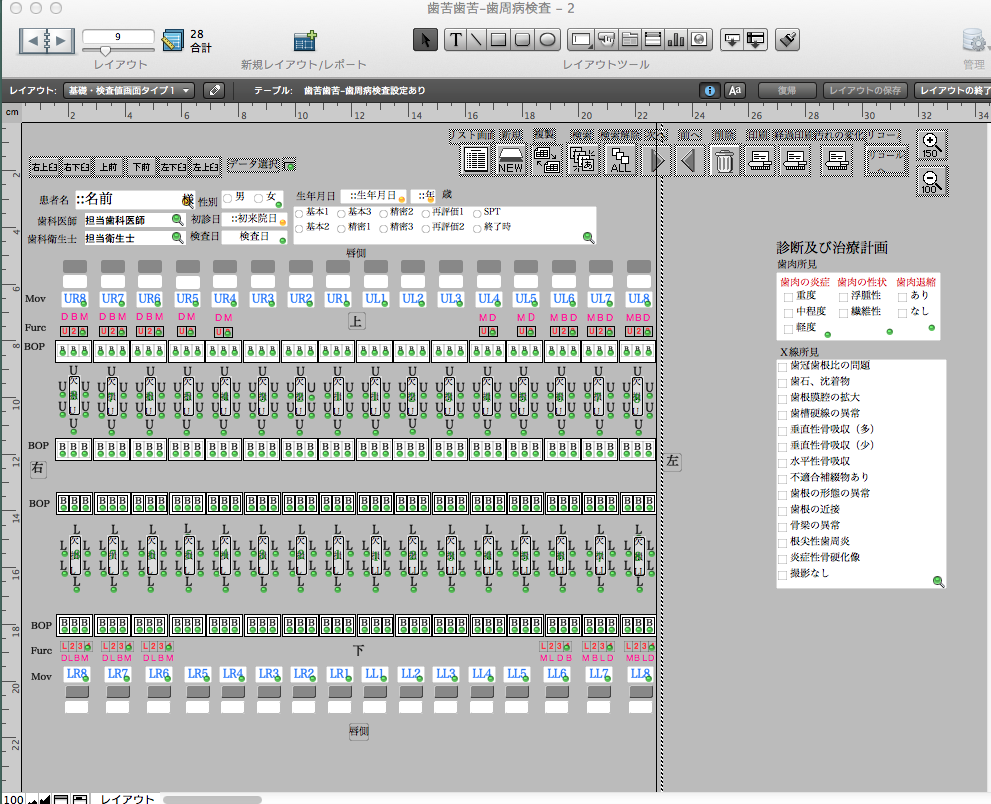This screenshot has width=991, height=804.
Task: Click the 診断及び治療計画 heading text
Action: [832, 248]
